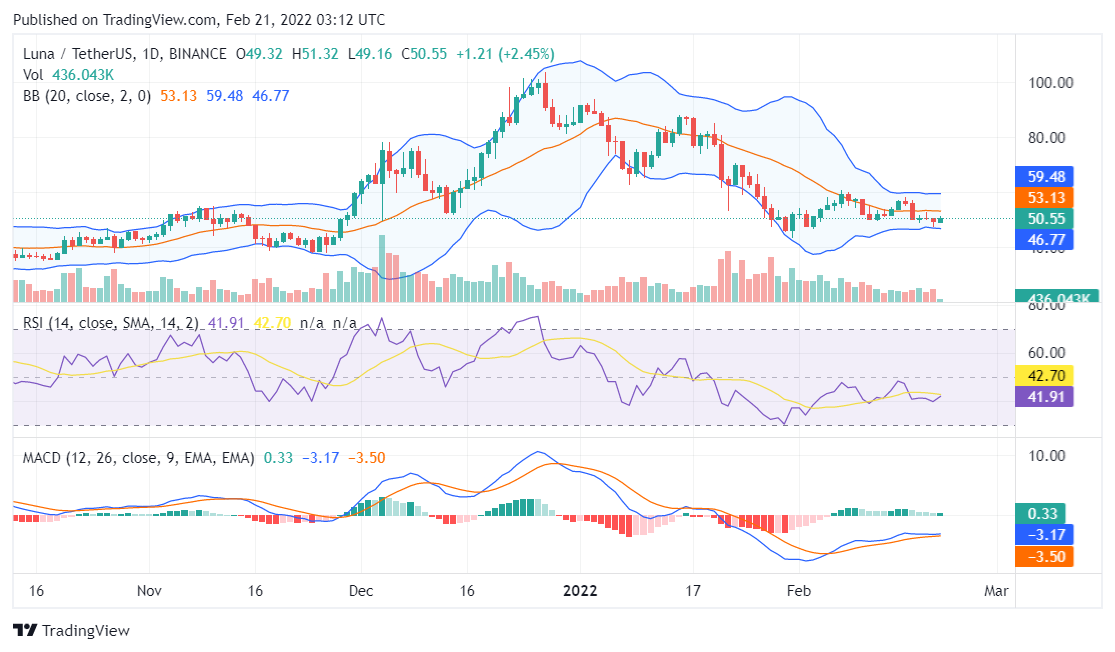
Task: Click the 2022 label on the time axis
Action: (x=578, y=589)
